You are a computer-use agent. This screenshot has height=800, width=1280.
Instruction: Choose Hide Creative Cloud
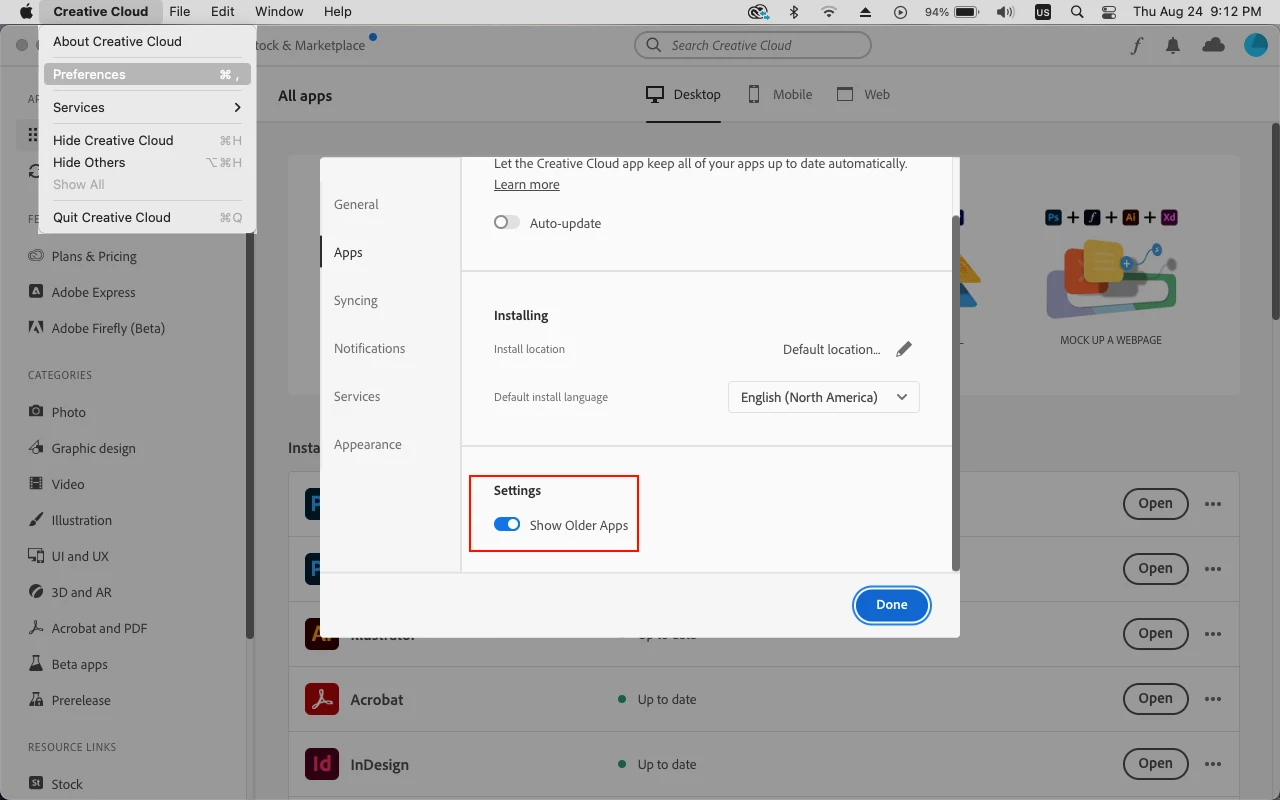(x=147, y=140)
